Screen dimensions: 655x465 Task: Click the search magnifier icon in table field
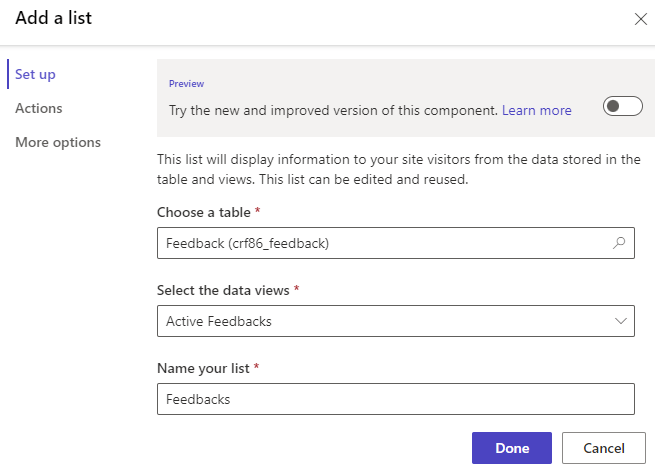point(619,242)
